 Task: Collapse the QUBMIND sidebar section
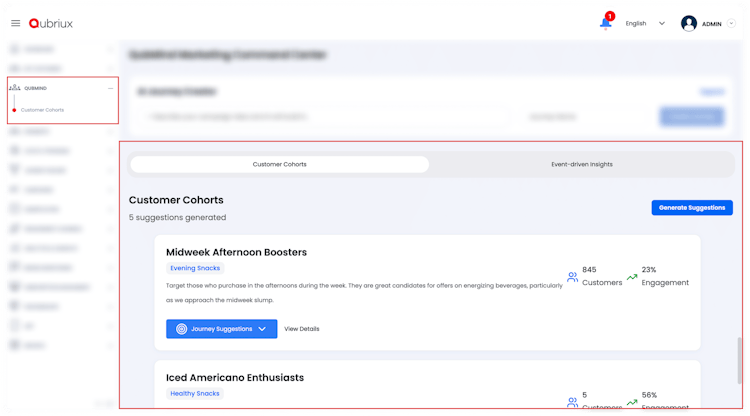click(x=111, y=88)
